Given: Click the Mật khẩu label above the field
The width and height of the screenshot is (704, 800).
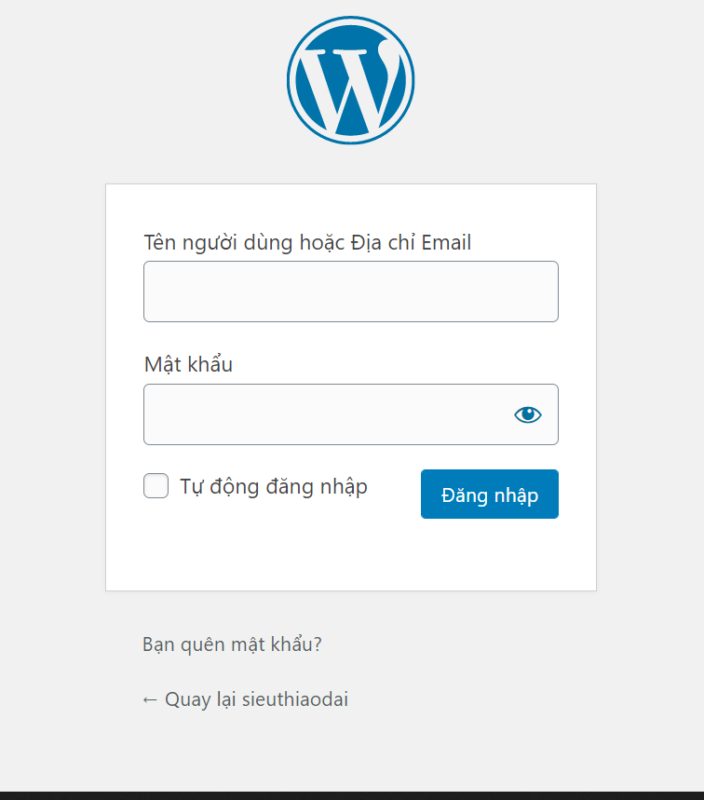Looking at the screenshot, I should tap(188, 364).
